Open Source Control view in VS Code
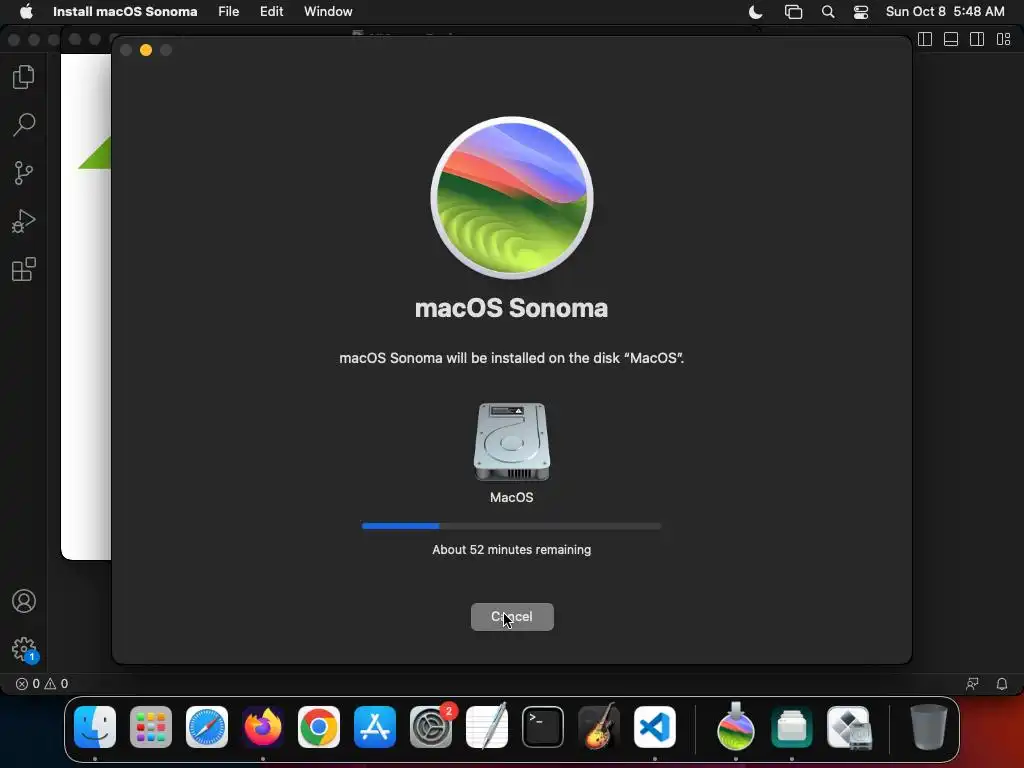This screenshot has height=768, width=1024. 24,173
